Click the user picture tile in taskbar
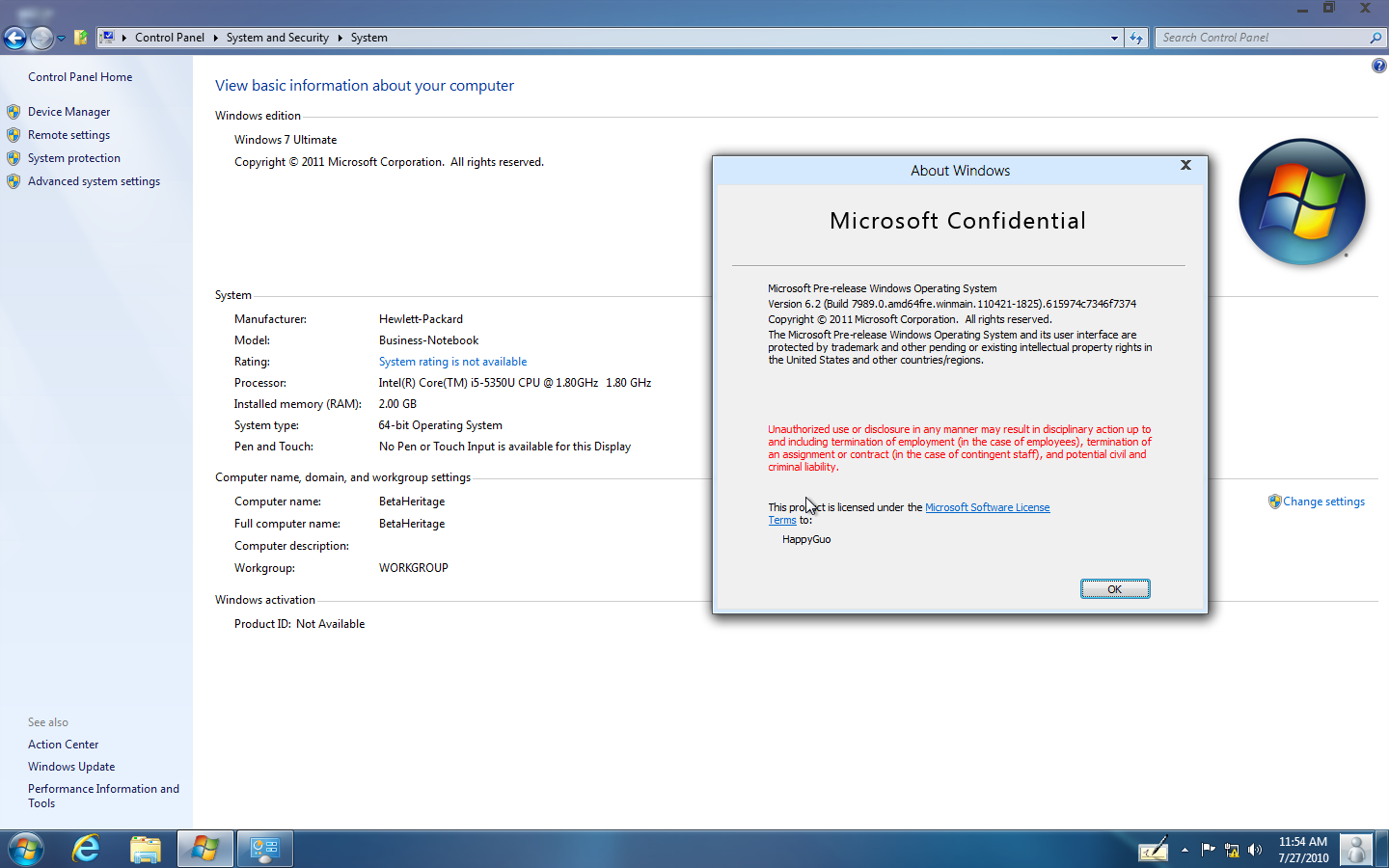The image size is (1389, 868). 1356,850
